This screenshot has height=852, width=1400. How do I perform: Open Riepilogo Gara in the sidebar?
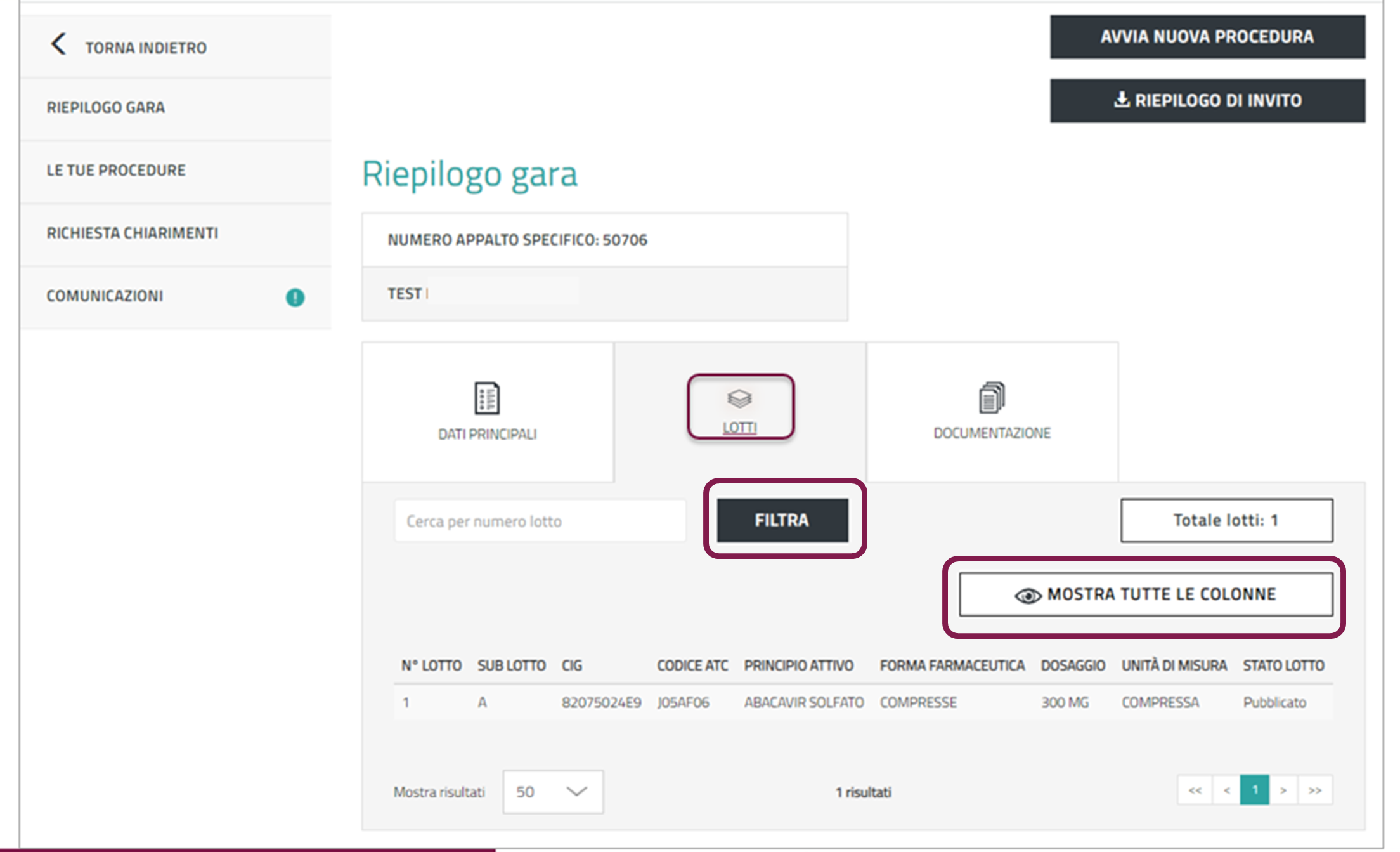[x=106, y=107]
